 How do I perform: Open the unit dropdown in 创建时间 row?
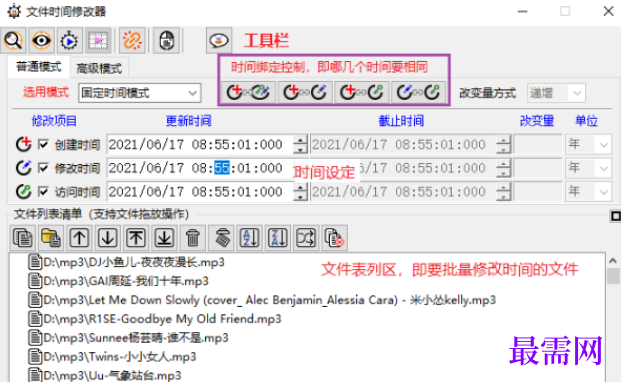coord(588,144)
